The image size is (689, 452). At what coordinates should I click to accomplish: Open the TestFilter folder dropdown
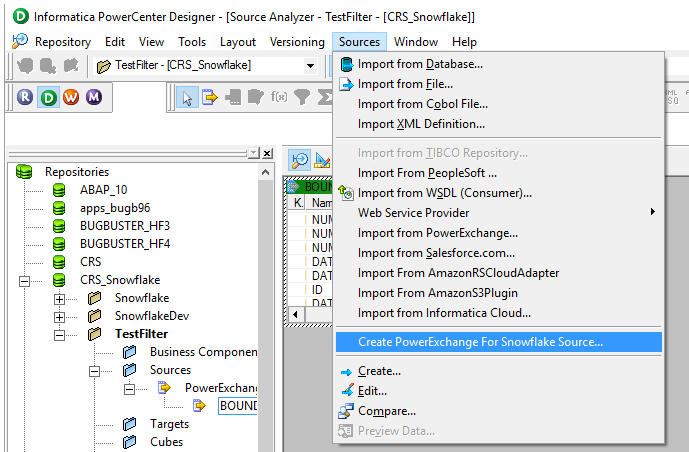coord(309,66)
